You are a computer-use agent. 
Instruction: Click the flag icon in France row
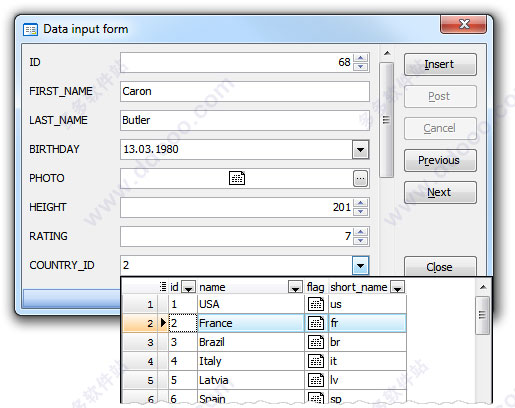click(x=316, y=323)
